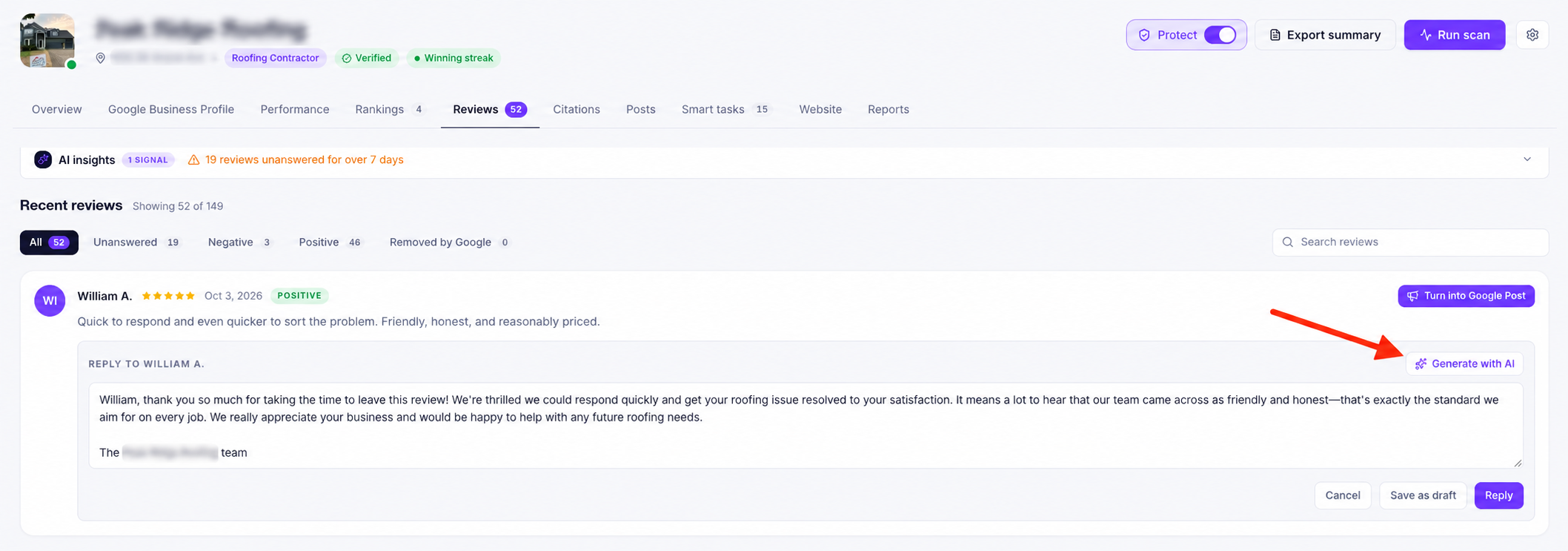Filter by Unanswered reviews
The image size is (1568, 551).
pyautogui.click(x=137, y=242)
